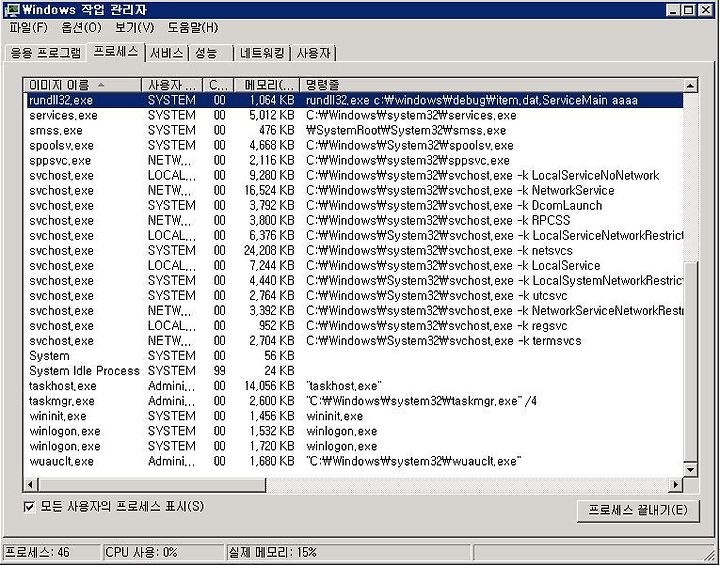Open the 파일(F) menu

click(x=28, y=28)
